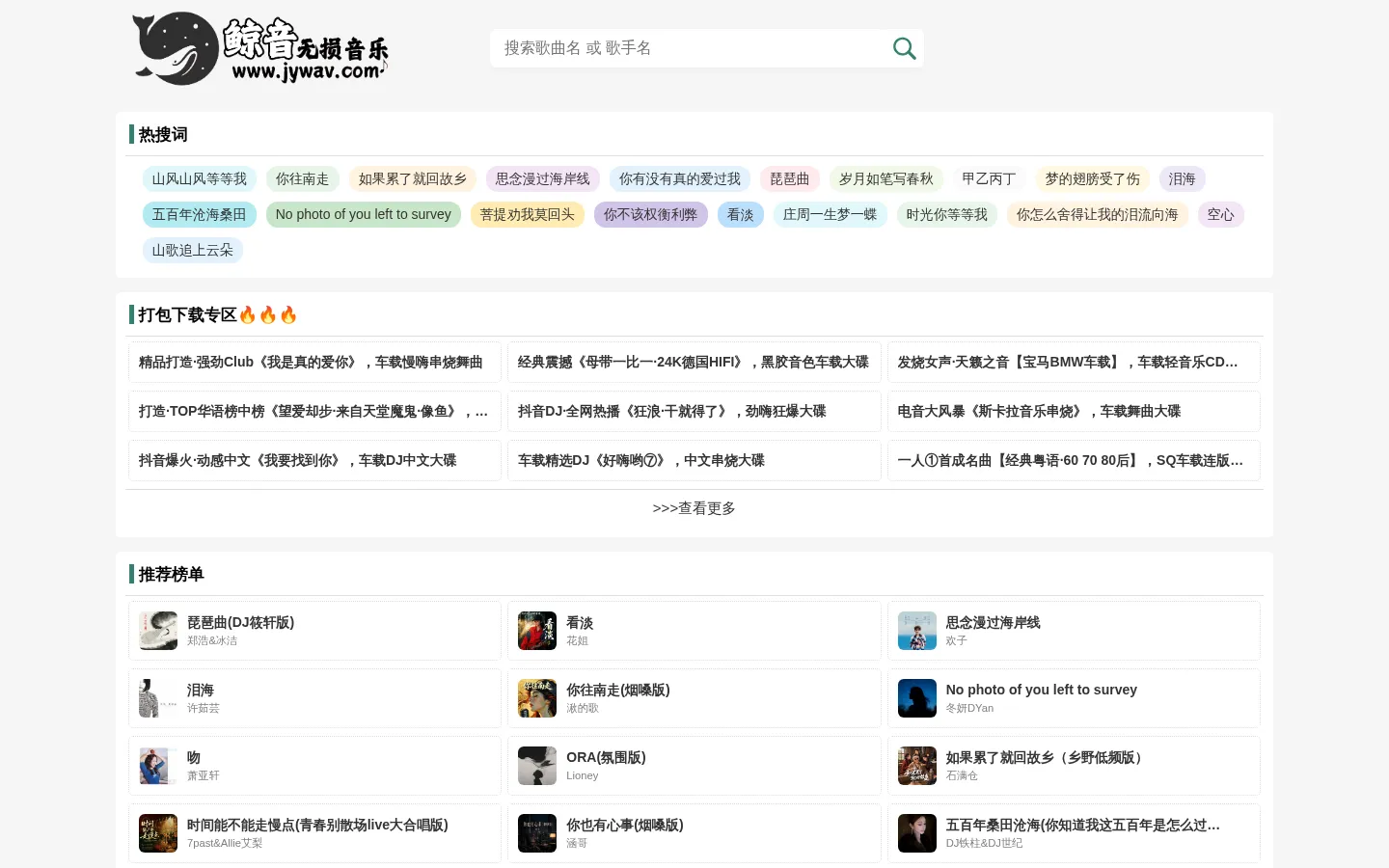Open pack 抖音DJ·全网热播《狂浪·干就得了》
The image size is (1389, 868).
[694, 411]
